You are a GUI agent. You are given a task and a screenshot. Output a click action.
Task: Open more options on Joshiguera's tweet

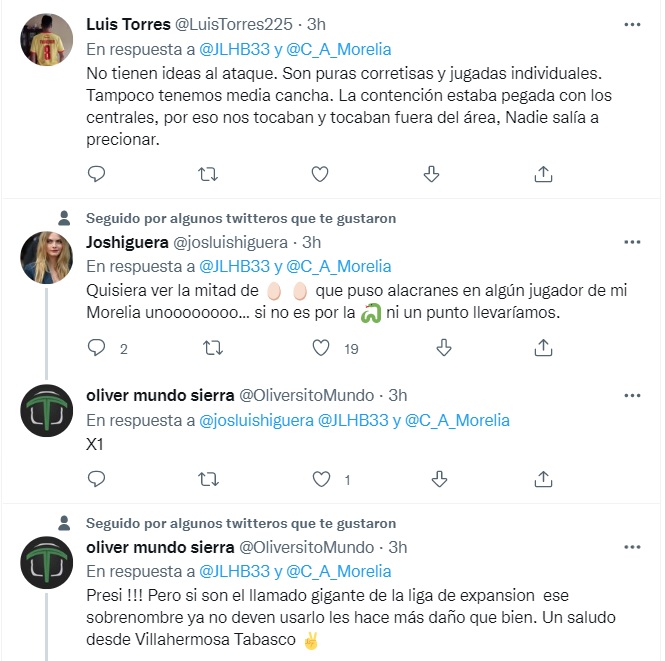[631, 241]
